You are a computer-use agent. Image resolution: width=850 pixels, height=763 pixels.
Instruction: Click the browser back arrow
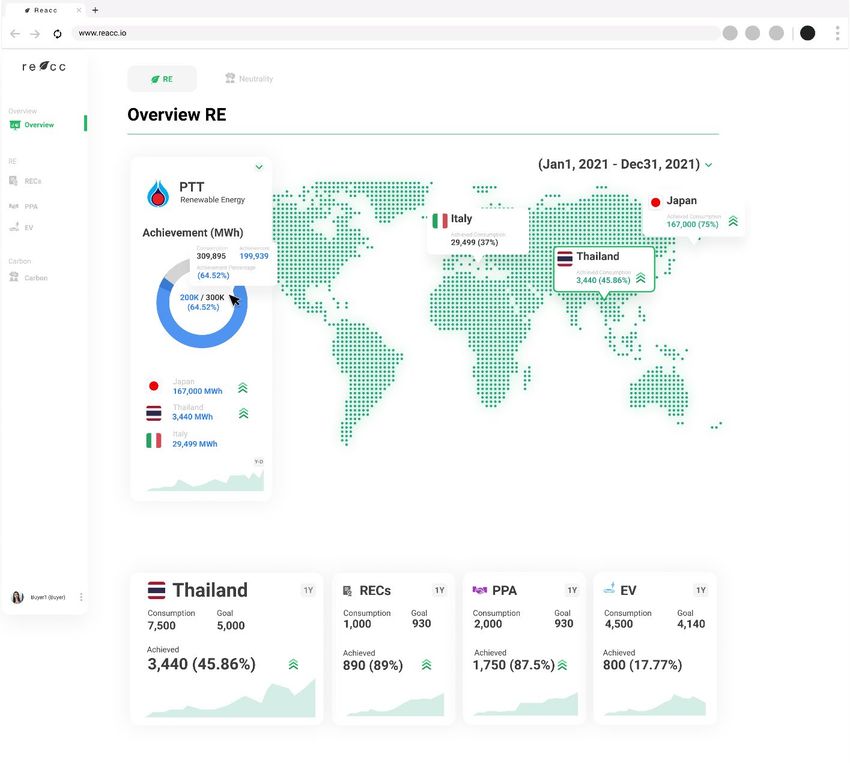pyautogui.click(x=15, y=34)
